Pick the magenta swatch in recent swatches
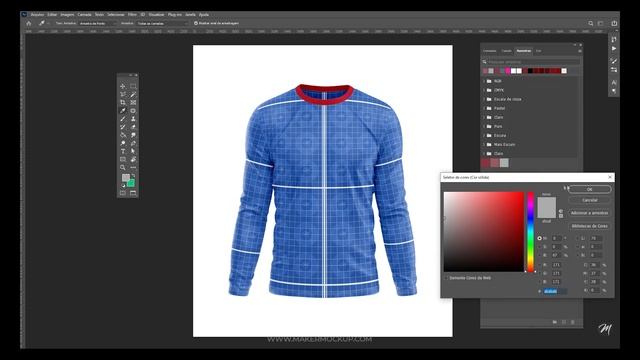 [508, 71]
